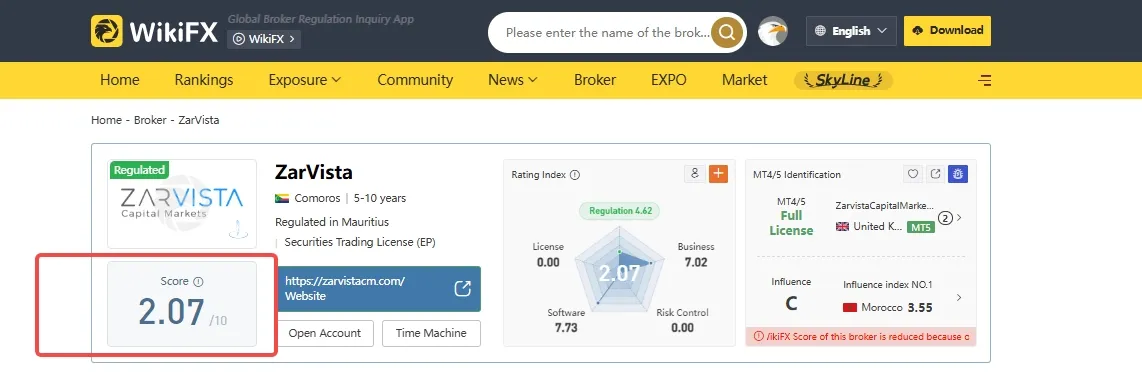Viewport: 1142px width, 372px height.
Task: Go to Home in navigation bar
Action: pos(119,80)
